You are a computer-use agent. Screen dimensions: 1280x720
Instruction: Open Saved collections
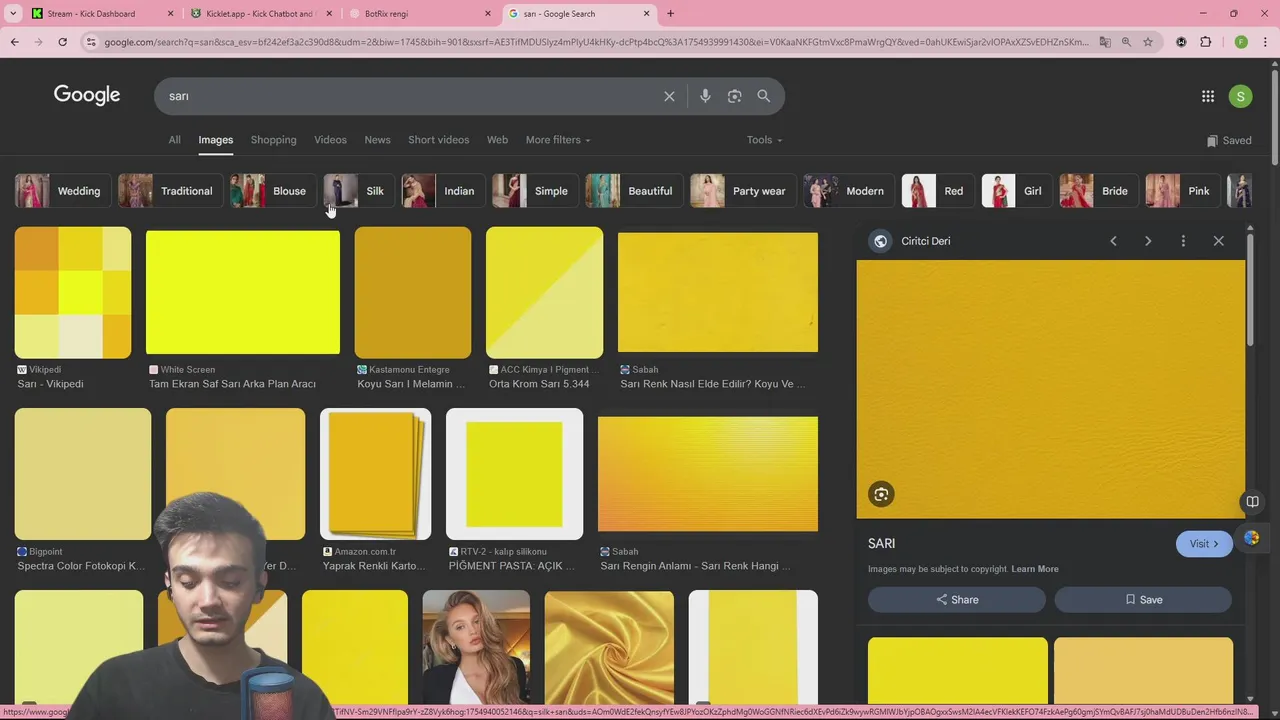1229,140
